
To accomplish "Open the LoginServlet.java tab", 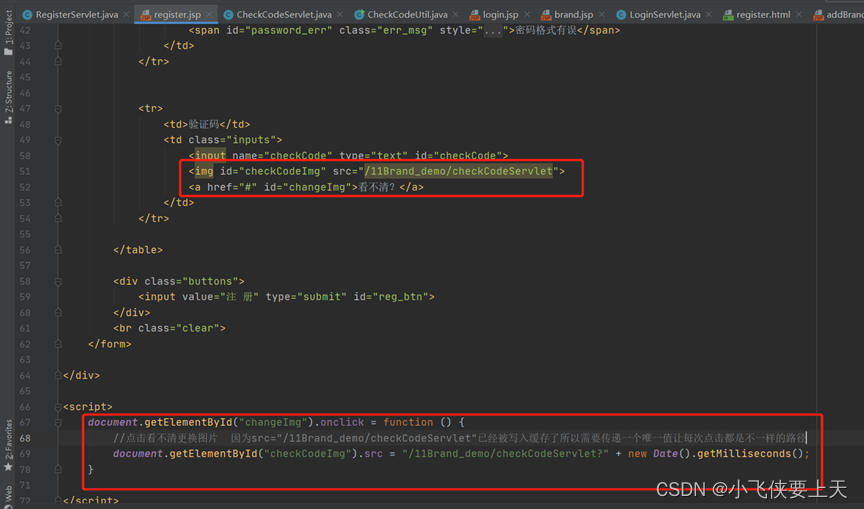I will pyautogui.click(x=665, y=14).
